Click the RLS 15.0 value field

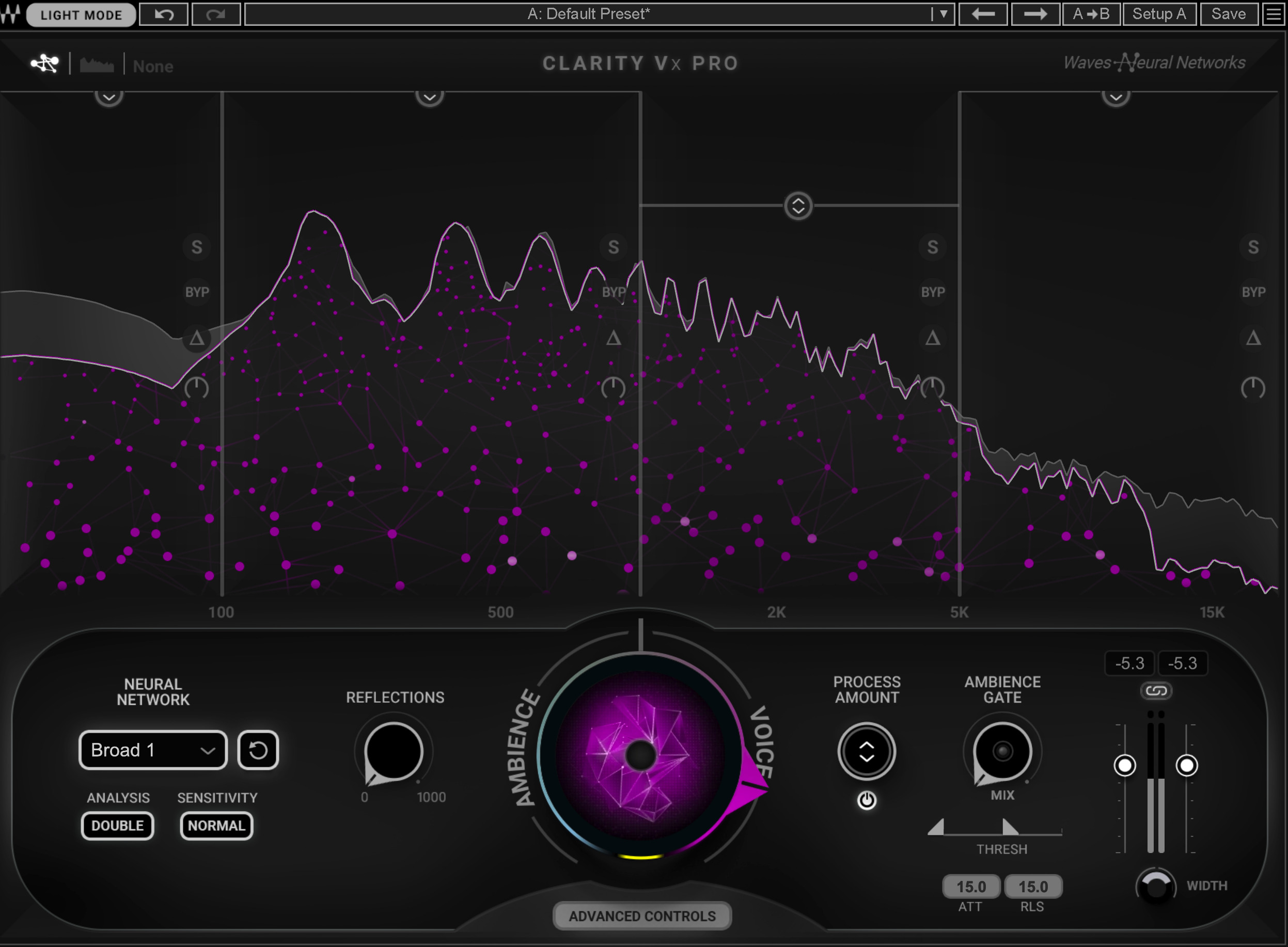[x=1033, y=887]
